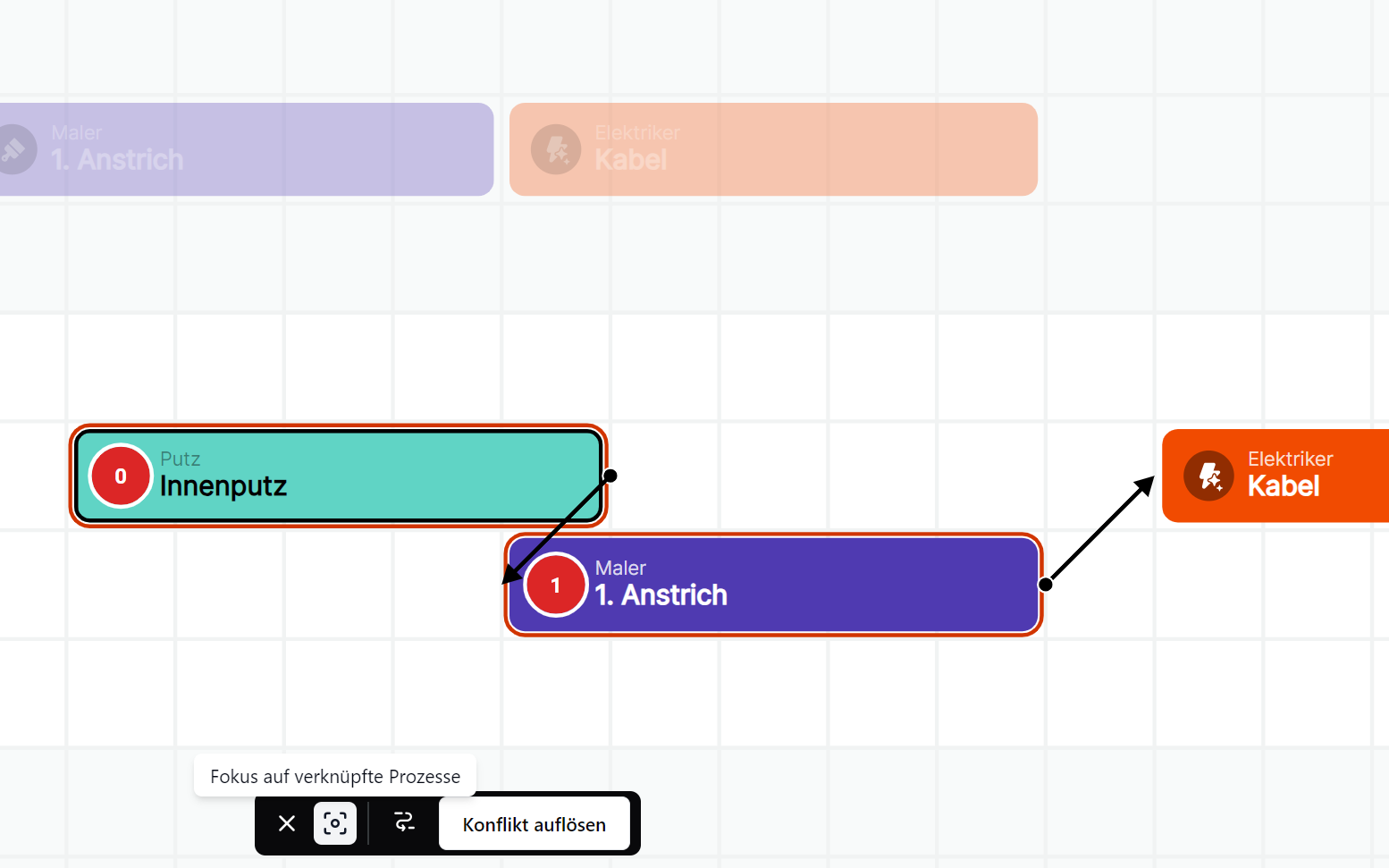
Task: Click the electrician icon on orange Kabel block
Action: click(1208, 476)
